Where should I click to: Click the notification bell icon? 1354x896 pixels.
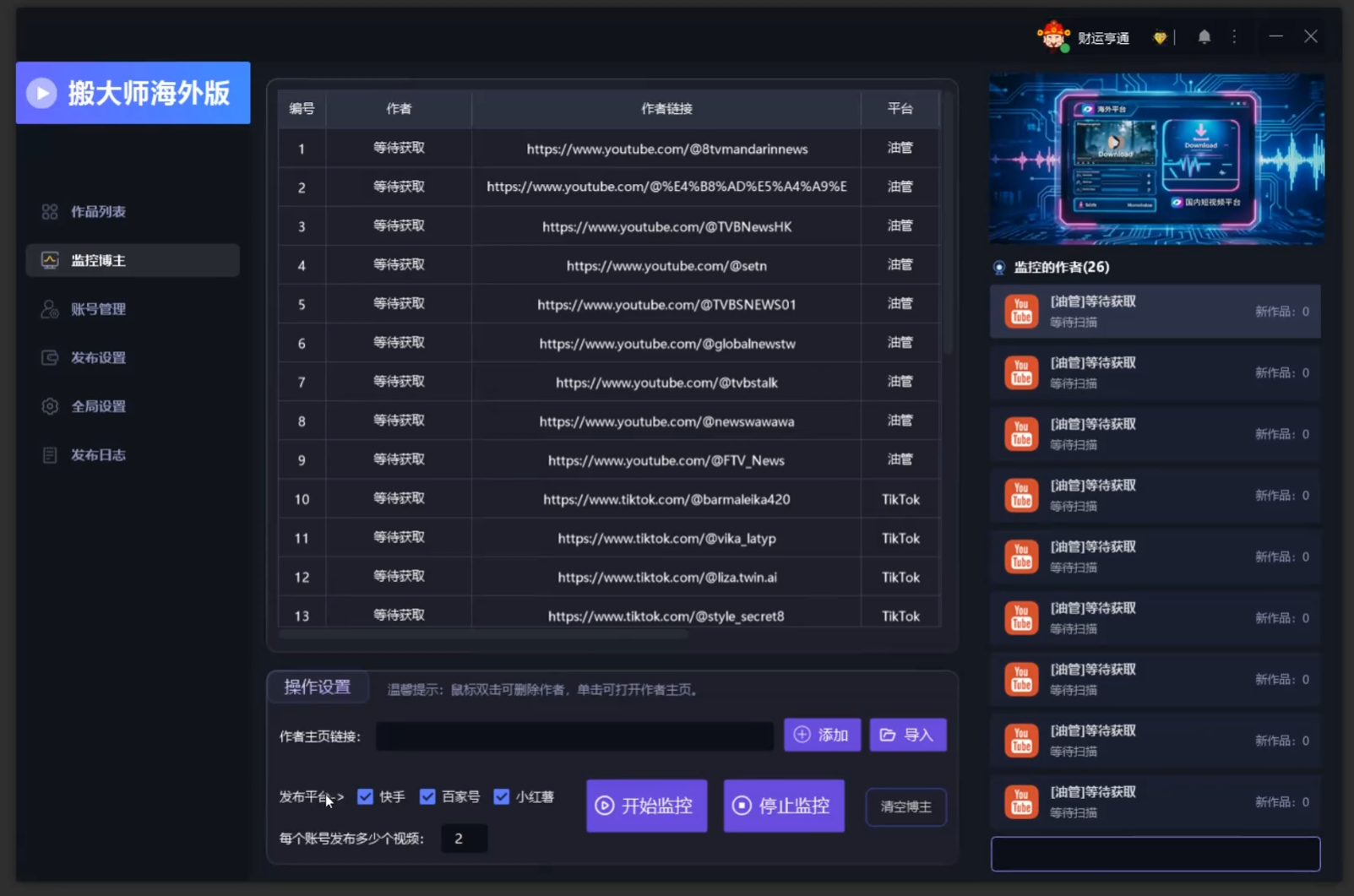coord(1204,37)
